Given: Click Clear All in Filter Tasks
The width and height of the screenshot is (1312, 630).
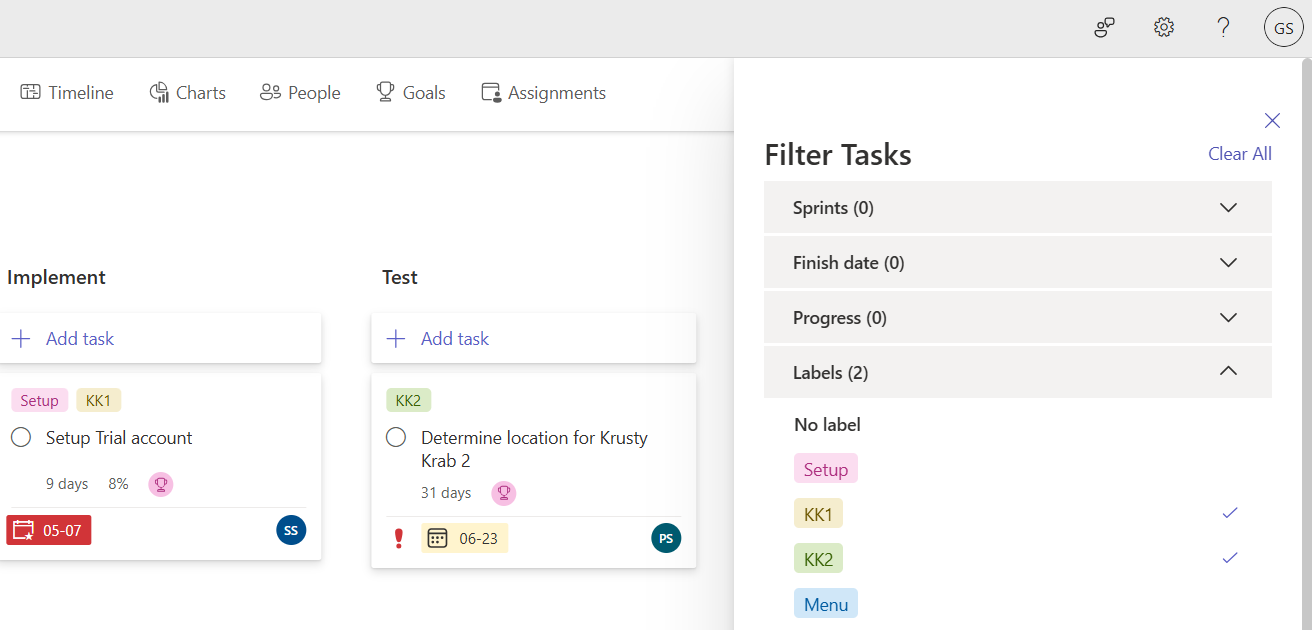Looking at the screenshot, I should 1240,153.
